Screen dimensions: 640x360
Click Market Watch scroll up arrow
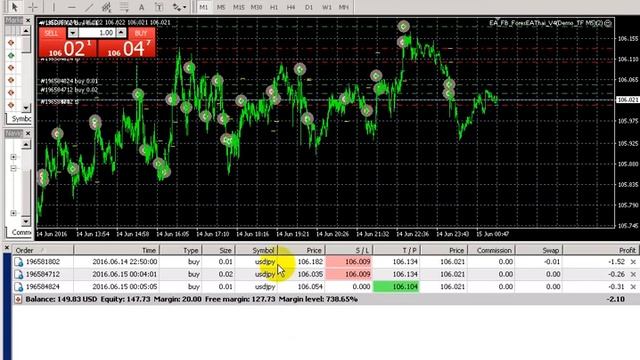click(26, 31)
